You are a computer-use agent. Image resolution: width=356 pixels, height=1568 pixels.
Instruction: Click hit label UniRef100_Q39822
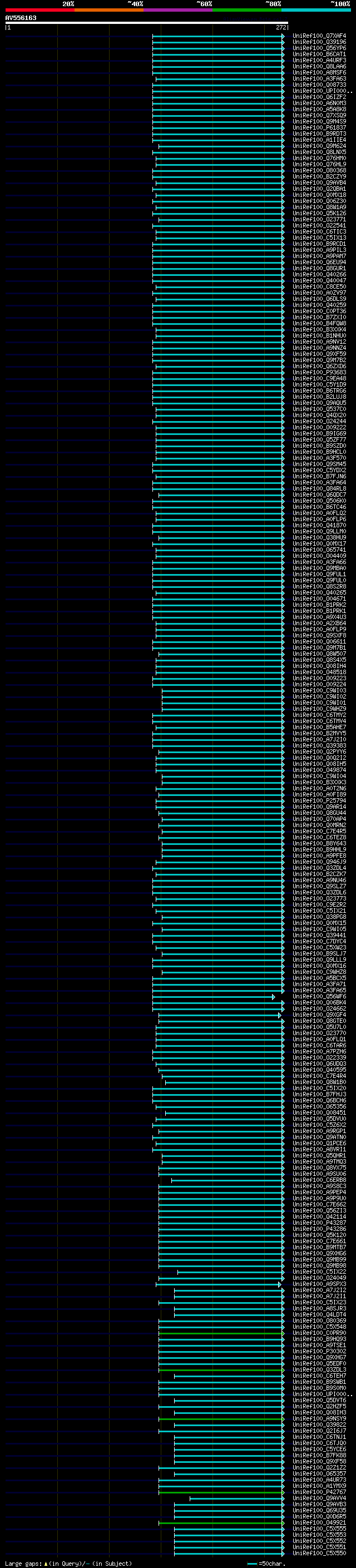[319, 1424]
